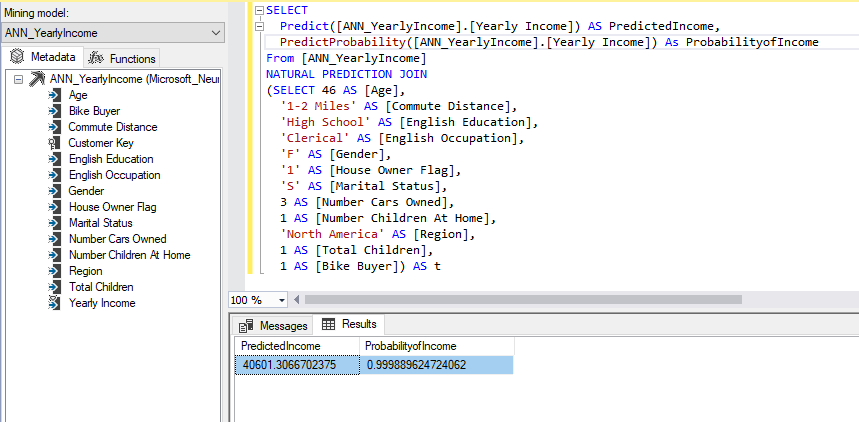Select the Number Children At Home item

[x=129, y=255]
